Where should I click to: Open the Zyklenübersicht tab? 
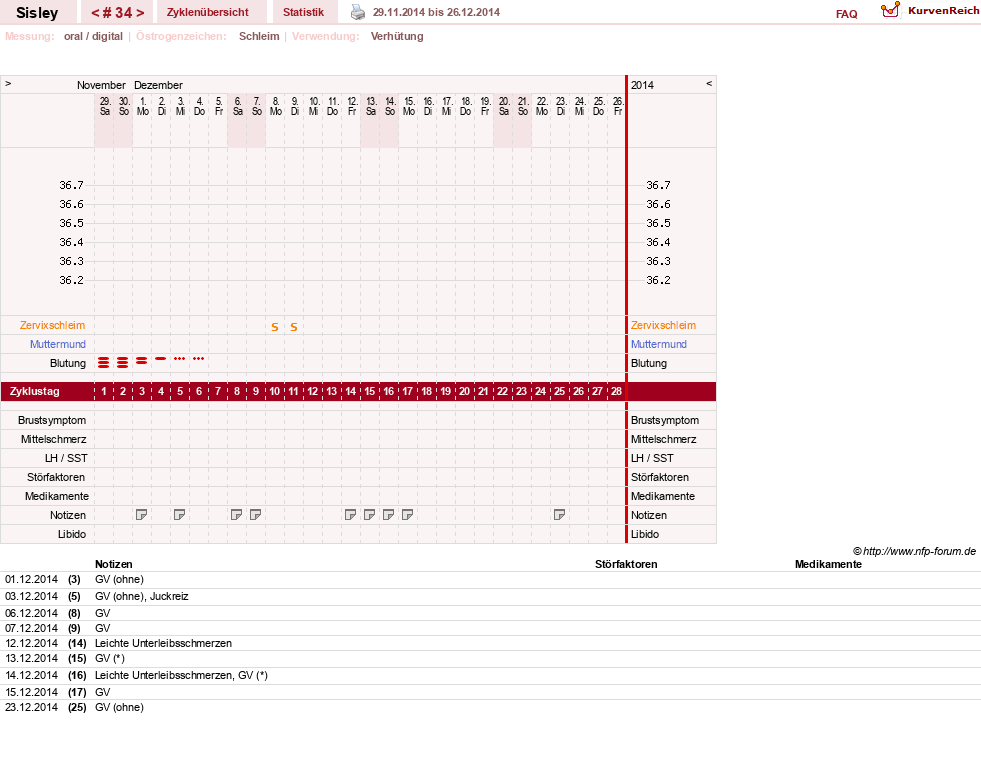[208, 12]
